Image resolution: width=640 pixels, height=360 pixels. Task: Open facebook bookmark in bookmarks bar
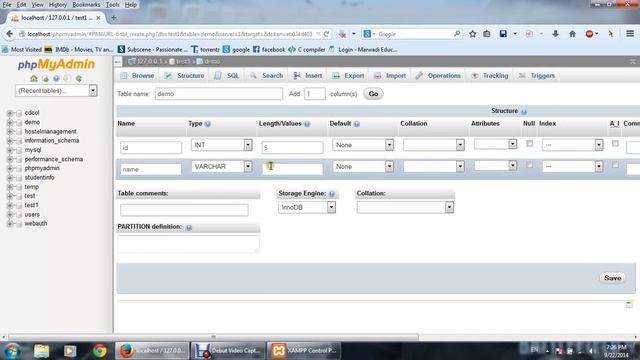269,49
